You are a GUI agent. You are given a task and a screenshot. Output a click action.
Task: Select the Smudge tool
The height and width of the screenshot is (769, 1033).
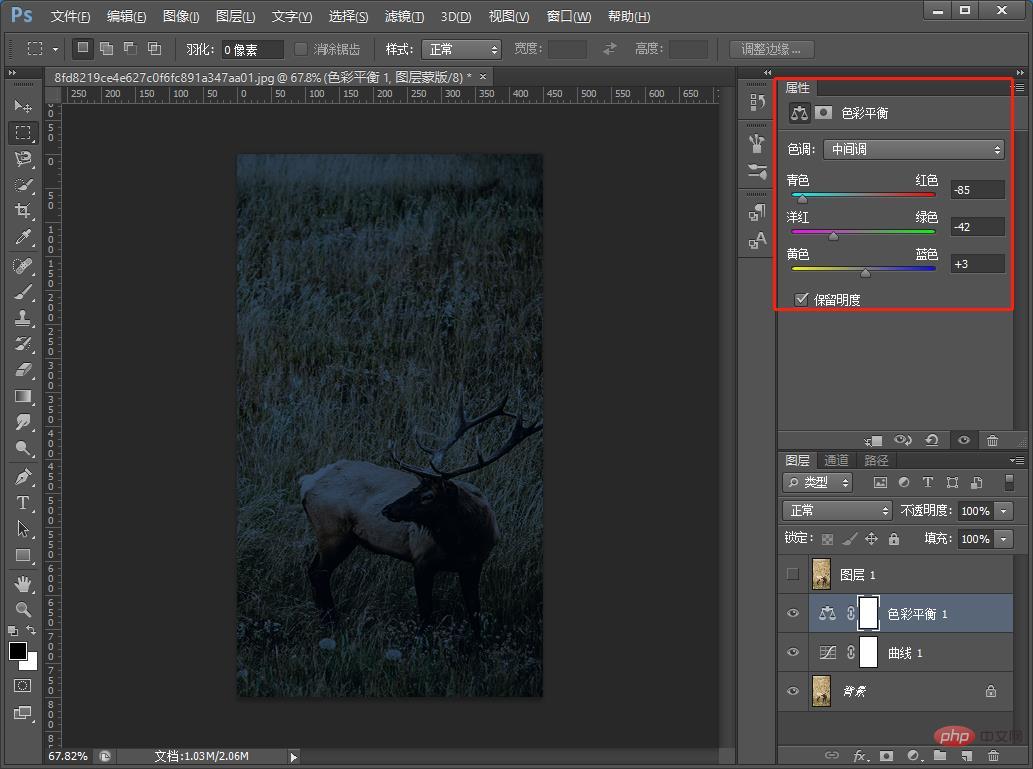tap(23, 422)
